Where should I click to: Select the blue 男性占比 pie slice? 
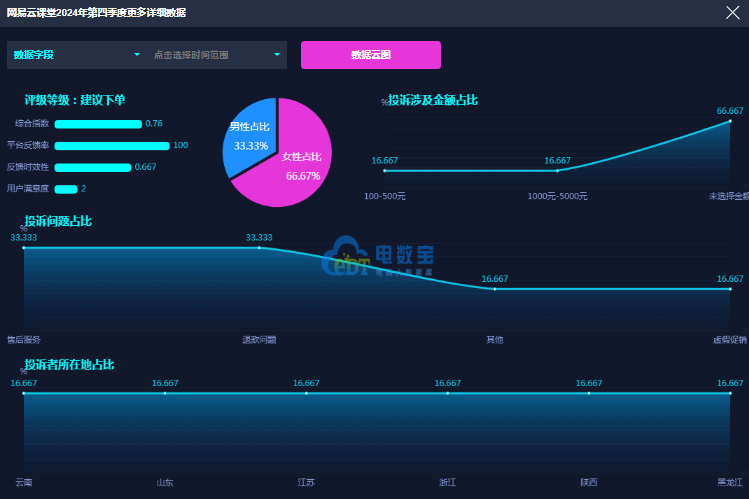250,135
